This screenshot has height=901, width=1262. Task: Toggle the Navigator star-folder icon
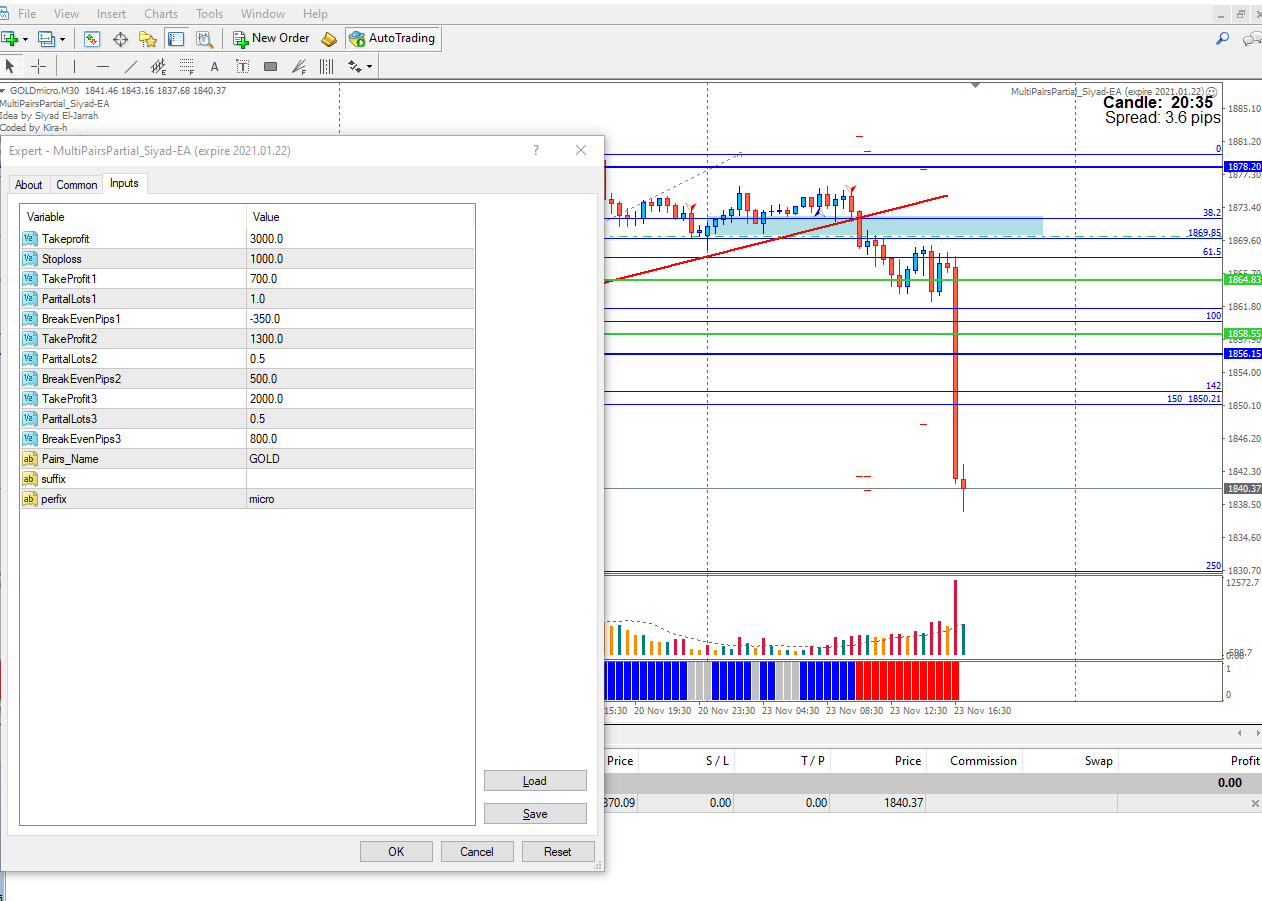point(148,39)
